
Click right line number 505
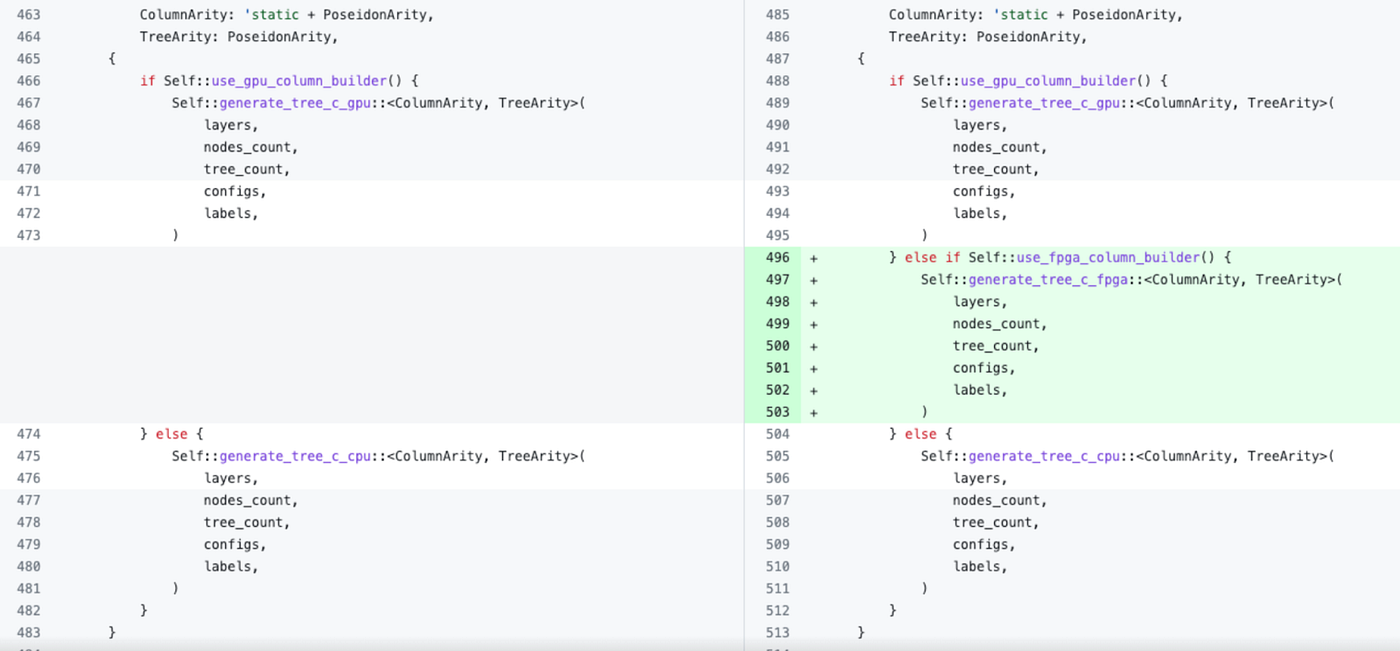click(x=777, y=456)
